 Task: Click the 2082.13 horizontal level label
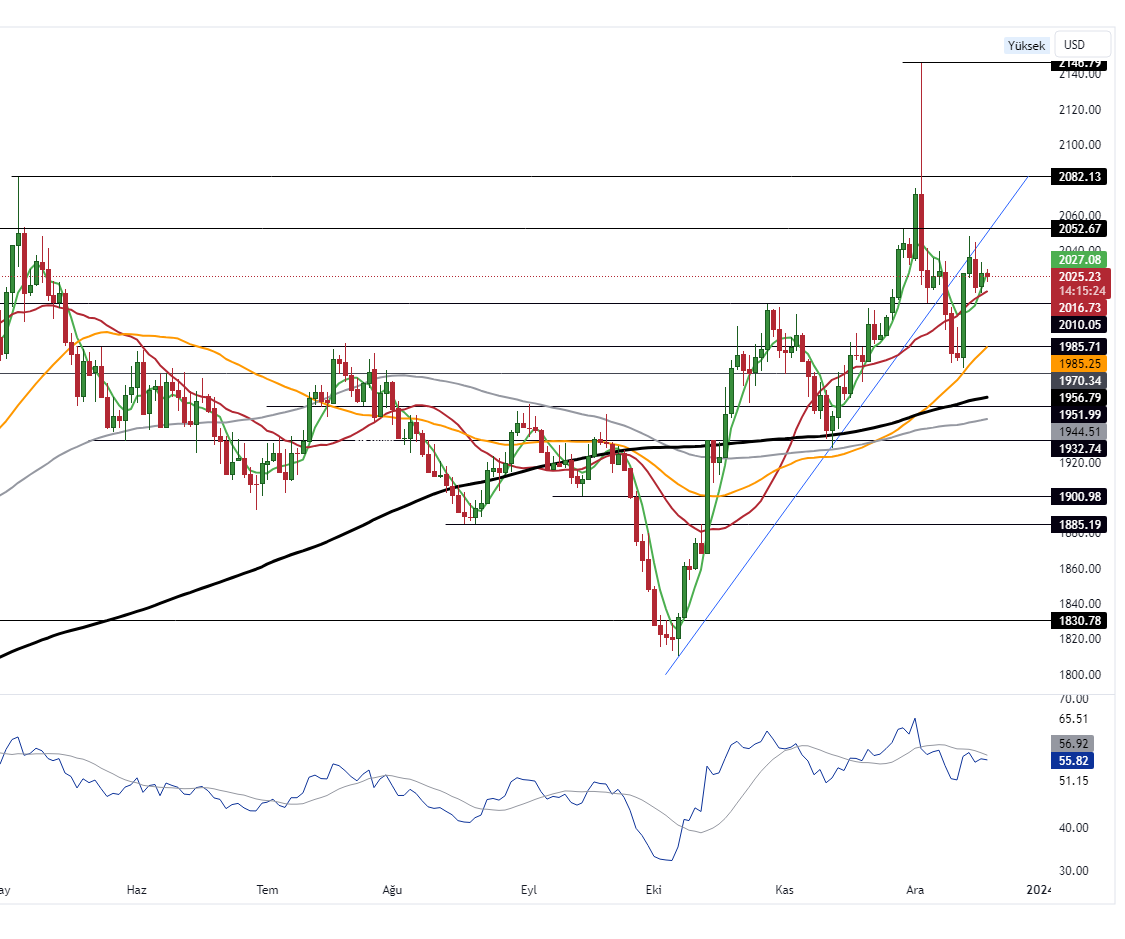pyautogui.click(x=1079, y=177)
